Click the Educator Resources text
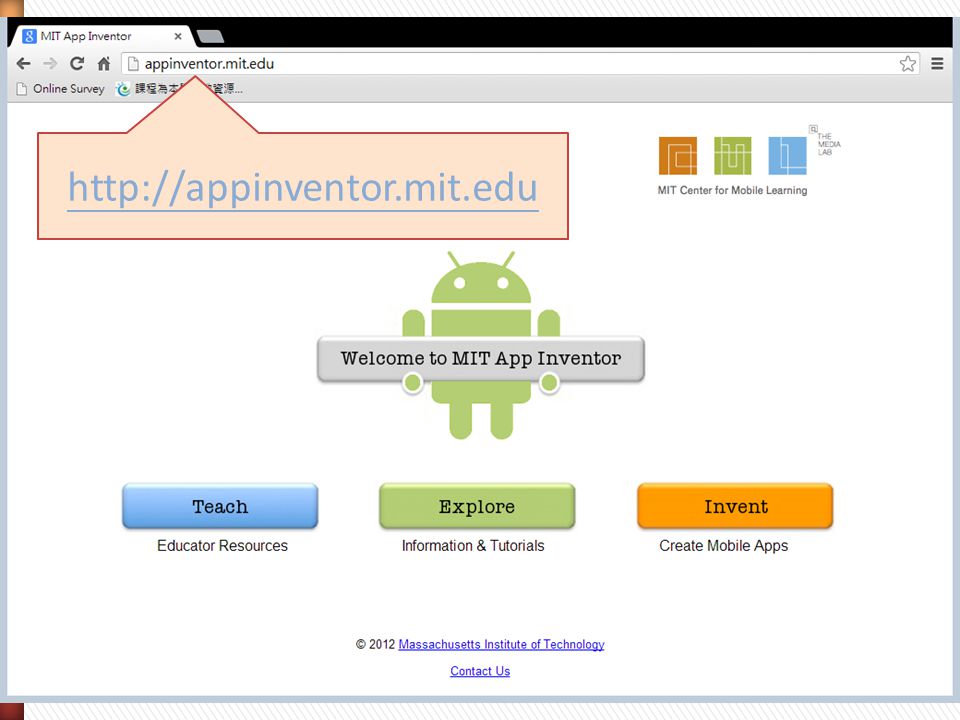The width and height of the screenshot is (960, 720). [x=222, y=546]
